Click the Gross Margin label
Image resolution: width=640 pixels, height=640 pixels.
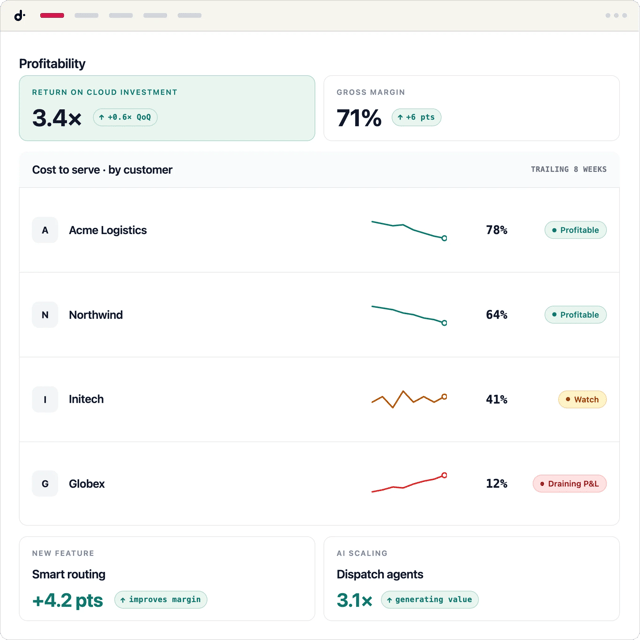coord(371,92)
